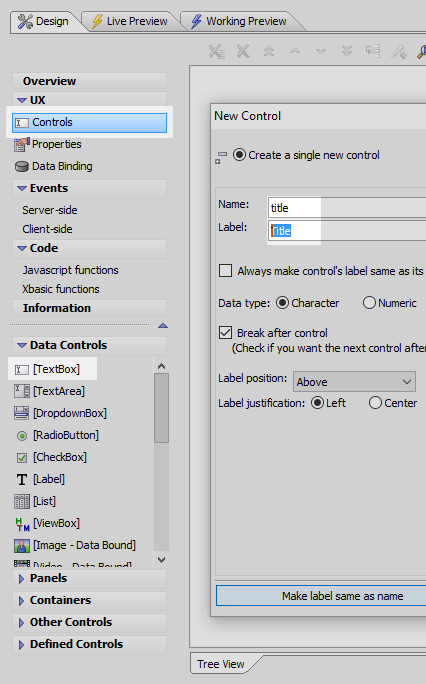Expand the Panels section

point(89,578)
